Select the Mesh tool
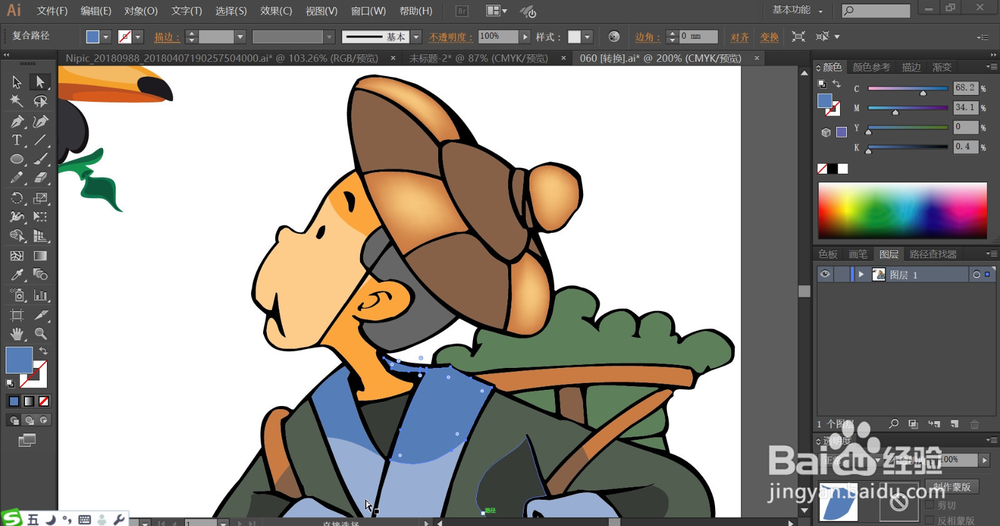The image size is (1000, 526). [x=17, y=256]
